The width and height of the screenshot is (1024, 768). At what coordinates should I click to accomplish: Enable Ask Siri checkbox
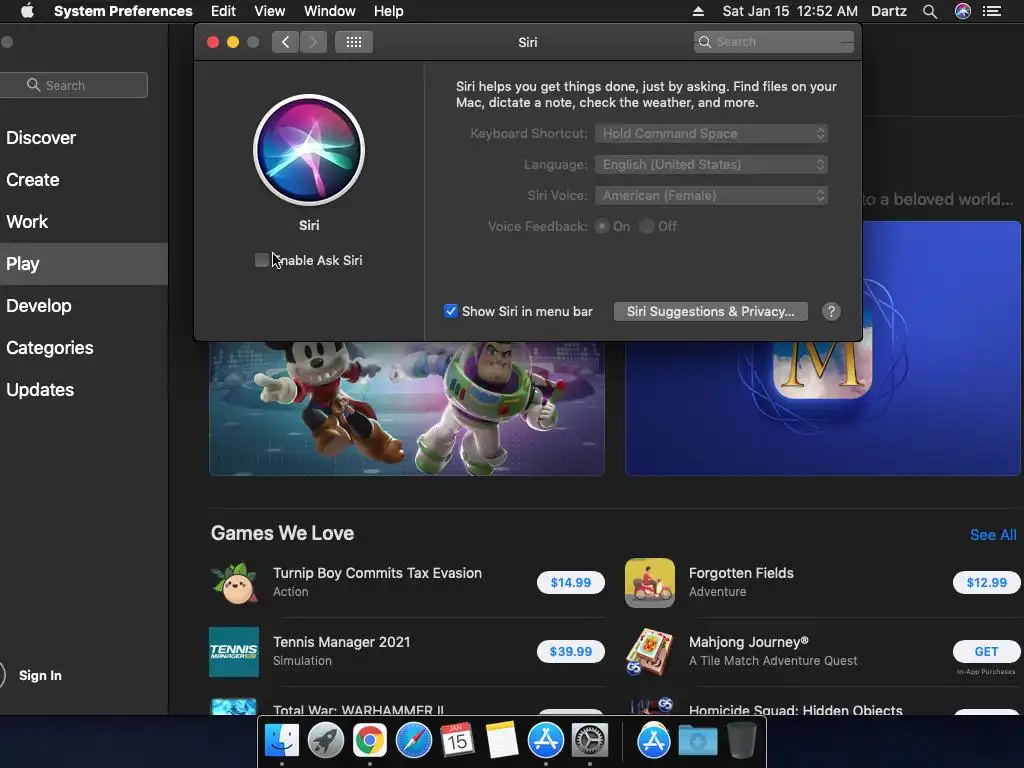click(x=261, y=260)
